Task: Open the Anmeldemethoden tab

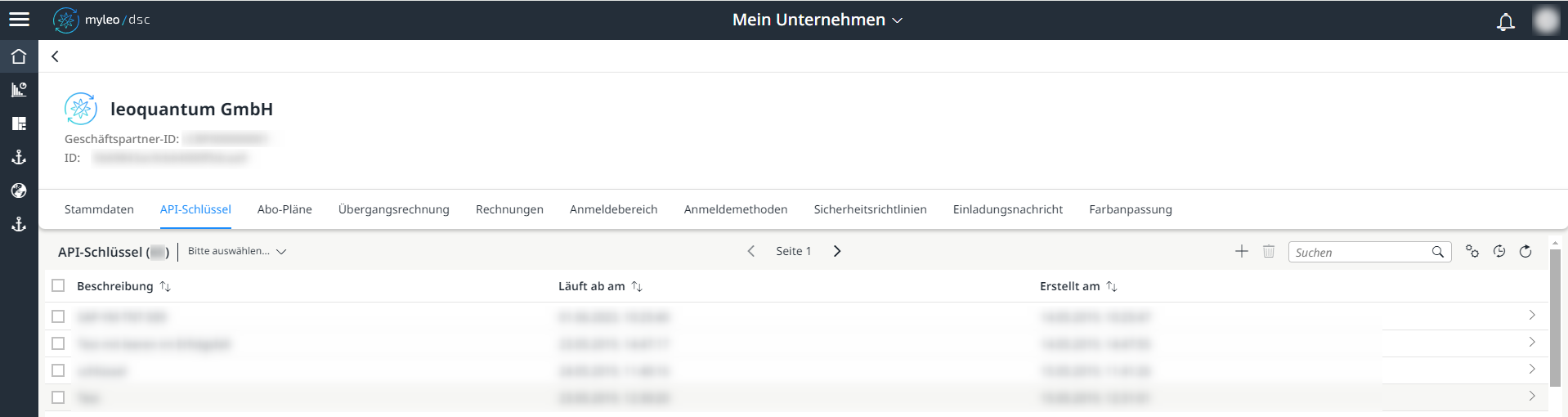Action: pyautogui.click(x=736, y=209)
